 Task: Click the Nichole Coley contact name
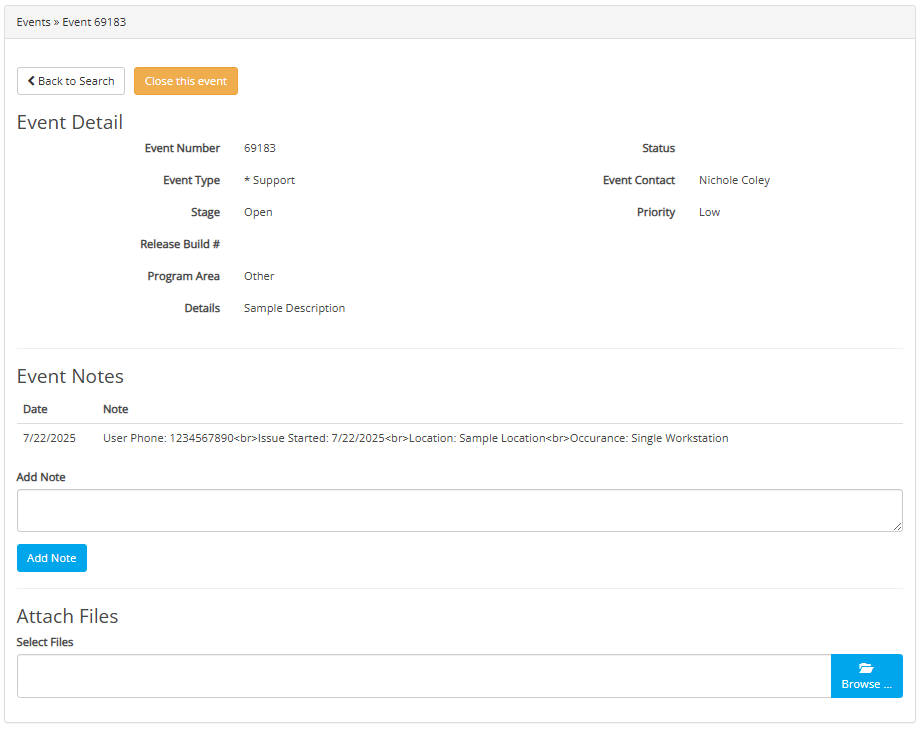(734, 180)
